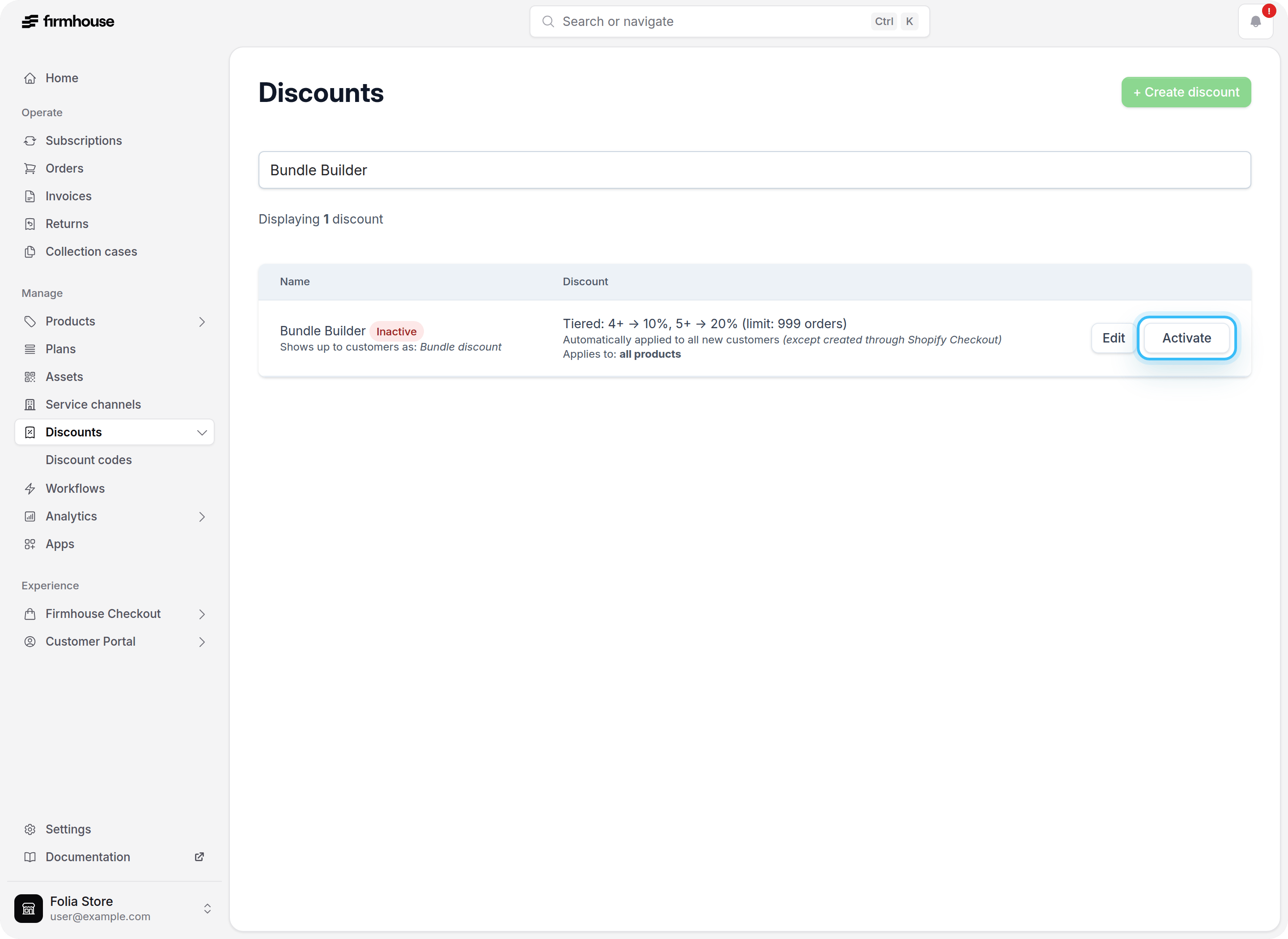Open the firmhouse logo home link
This screenshot has height=939, width=1288.
[68, 21]
